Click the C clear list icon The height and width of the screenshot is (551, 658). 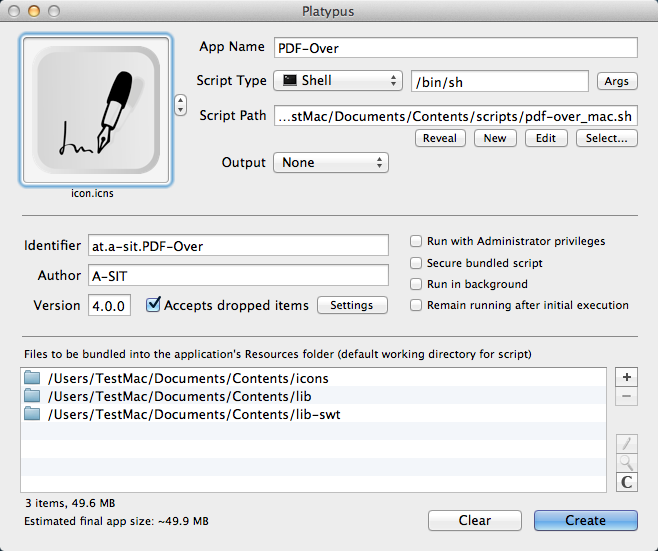[x=626, y=483]
